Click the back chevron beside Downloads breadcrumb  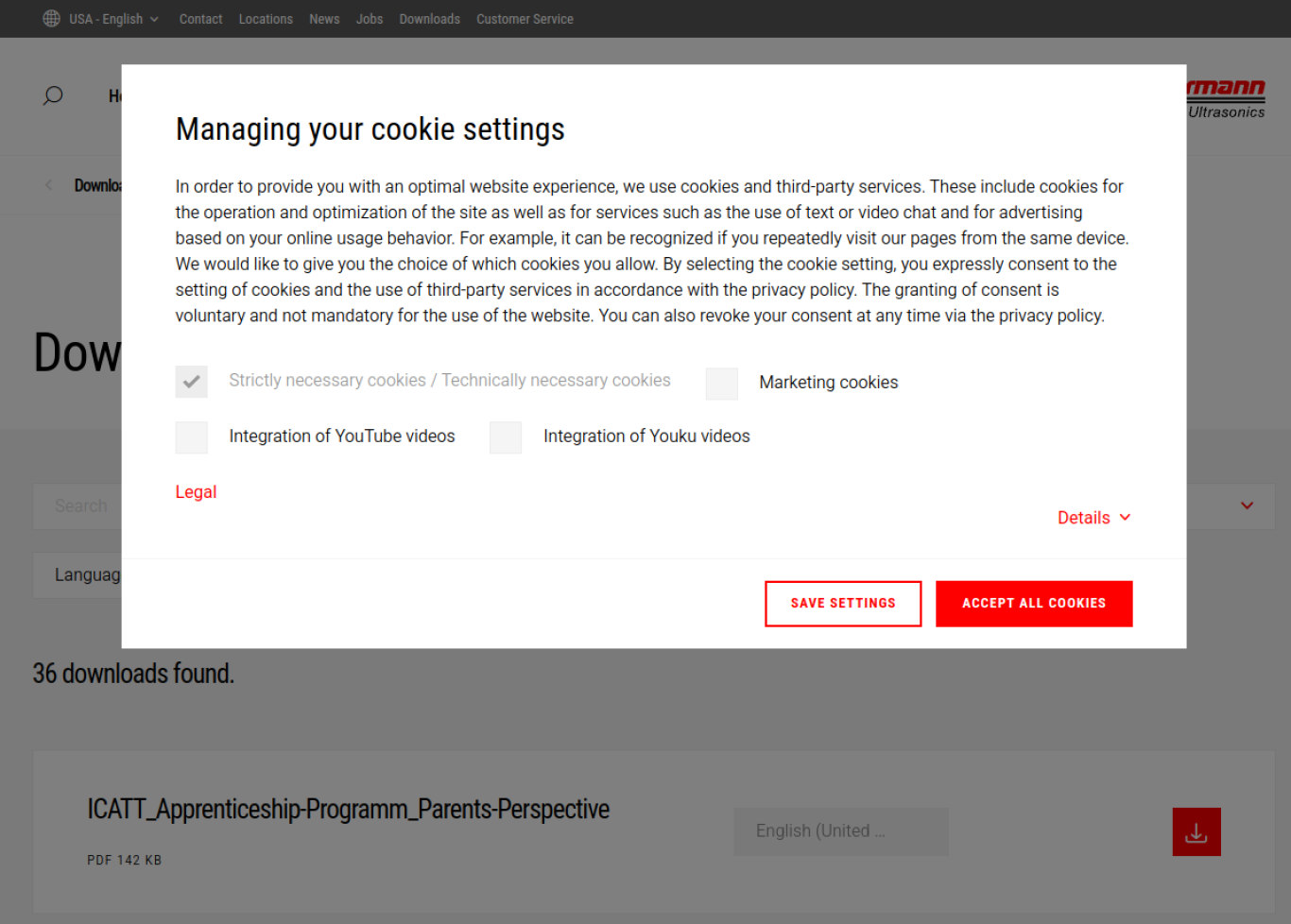click(x=48, y=185)
